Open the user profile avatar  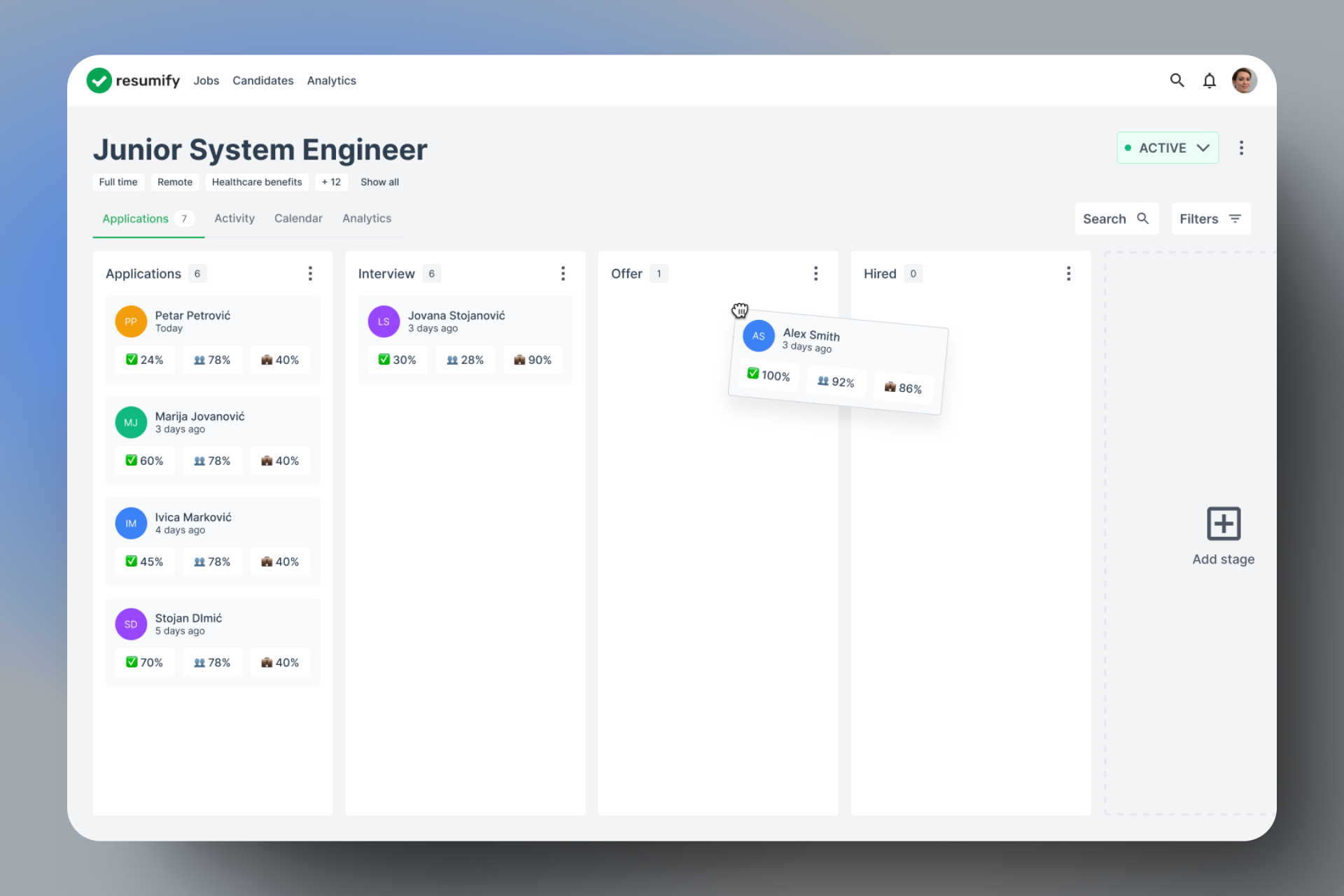tap(1244, 80)
